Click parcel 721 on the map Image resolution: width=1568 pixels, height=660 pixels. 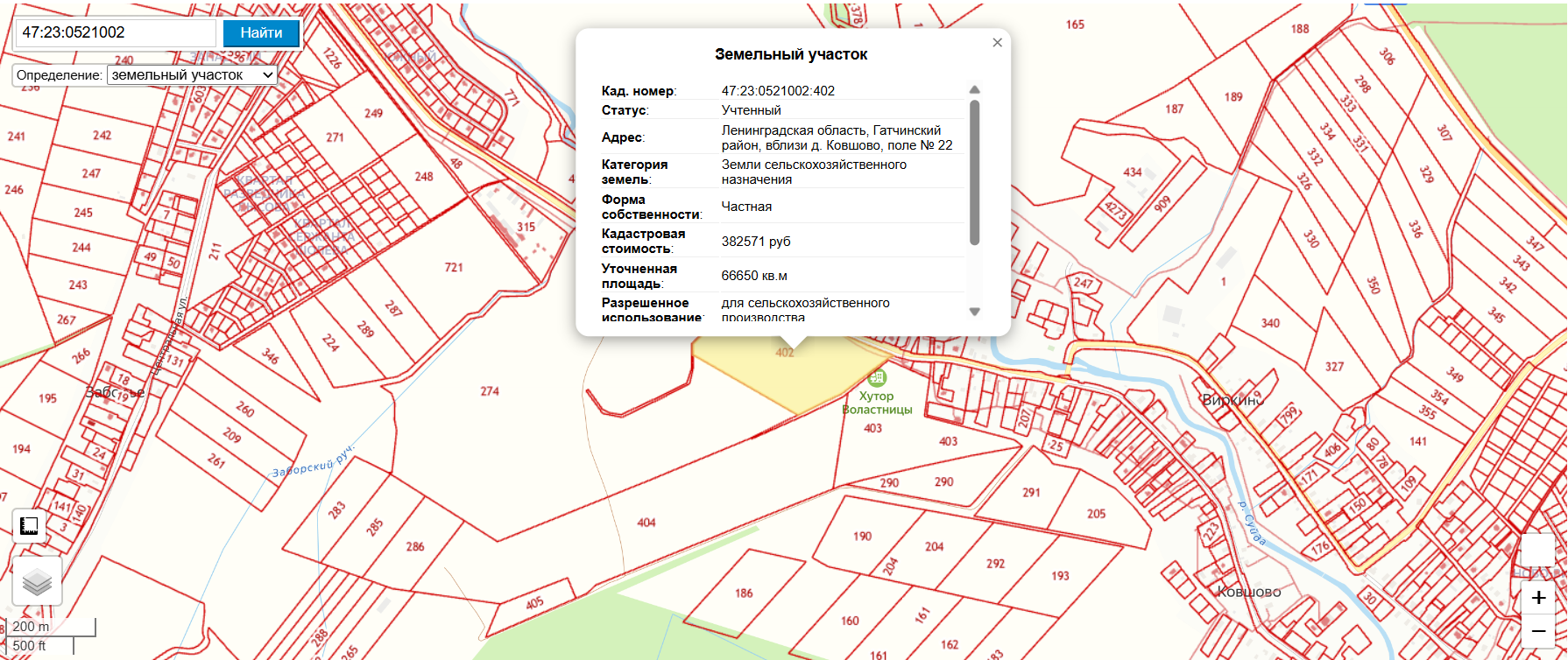(x=453, y=267)
